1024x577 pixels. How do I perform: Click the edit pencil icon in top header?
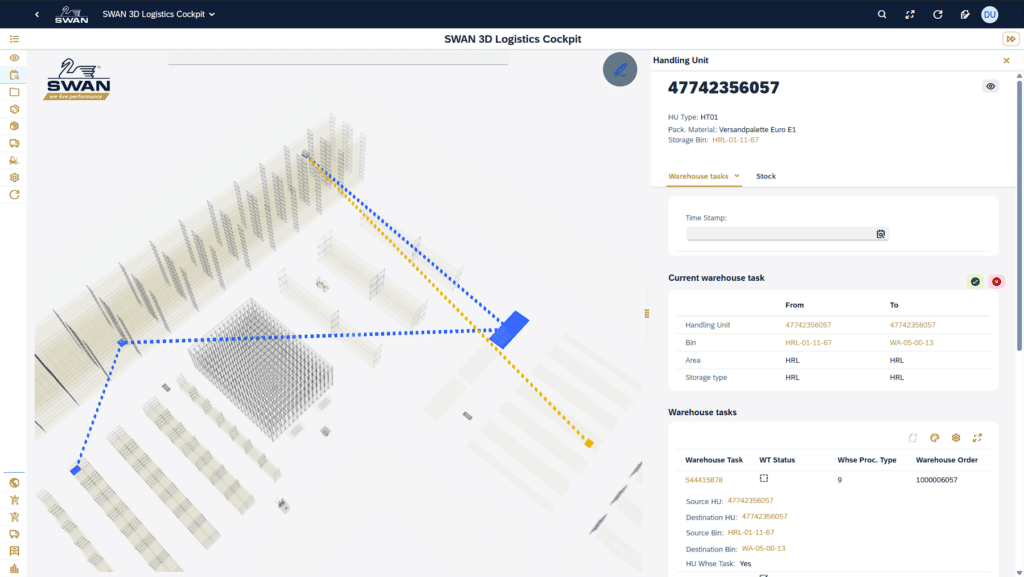[965, 14]
